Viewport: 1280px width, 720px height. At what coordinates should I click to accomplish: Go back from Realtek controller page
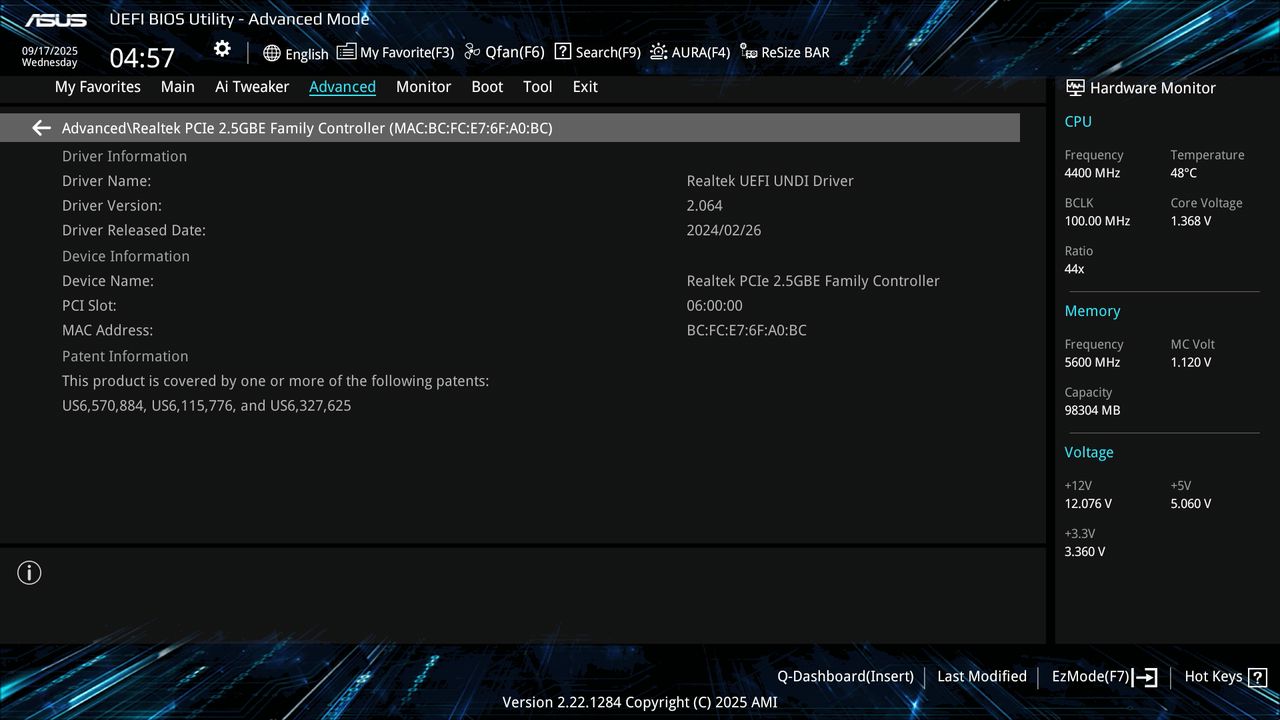click(40, 127)
